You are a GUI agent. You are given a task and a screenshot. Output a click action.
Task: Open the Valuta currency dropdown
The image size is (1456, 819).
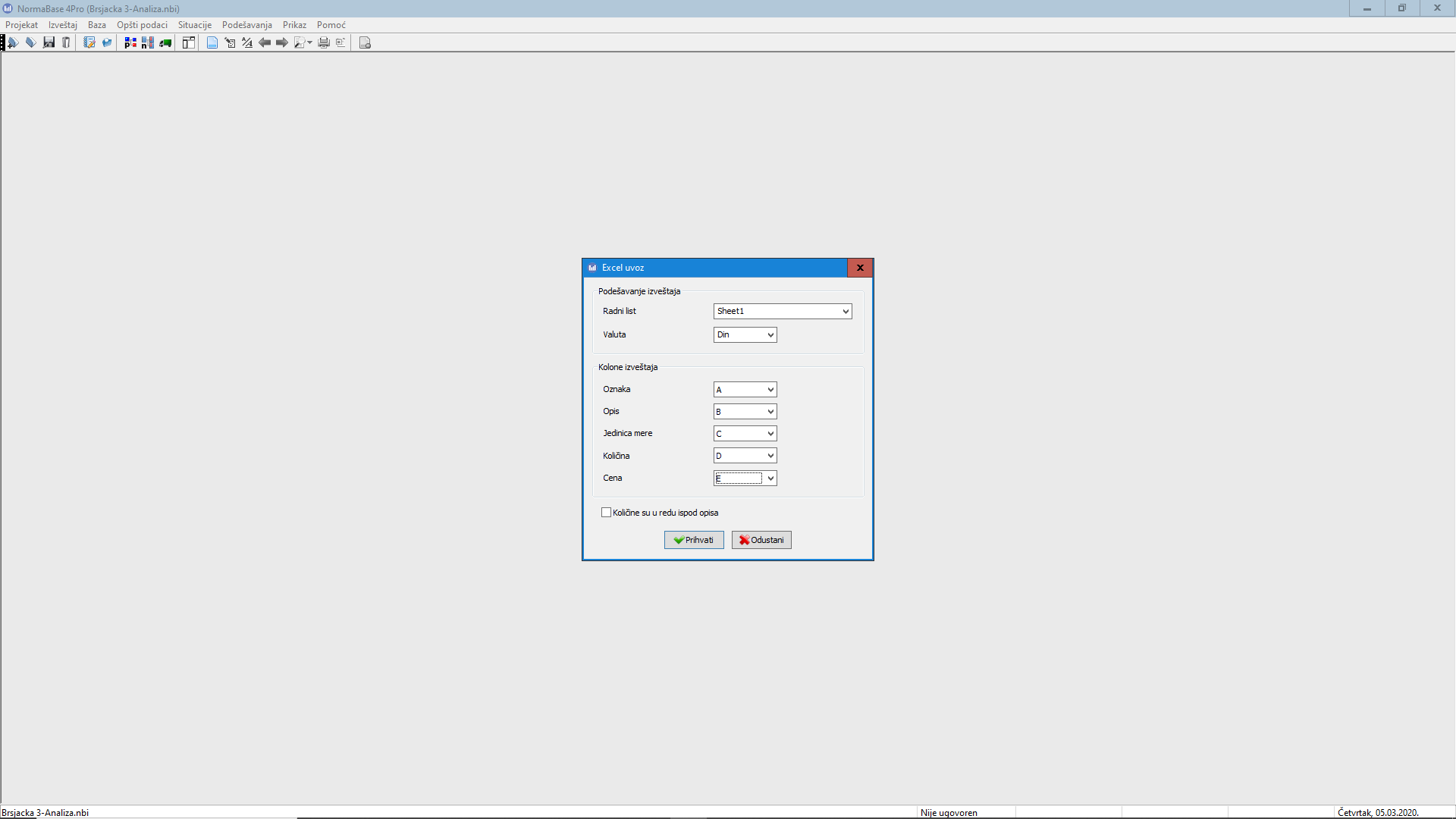point(770,335)
